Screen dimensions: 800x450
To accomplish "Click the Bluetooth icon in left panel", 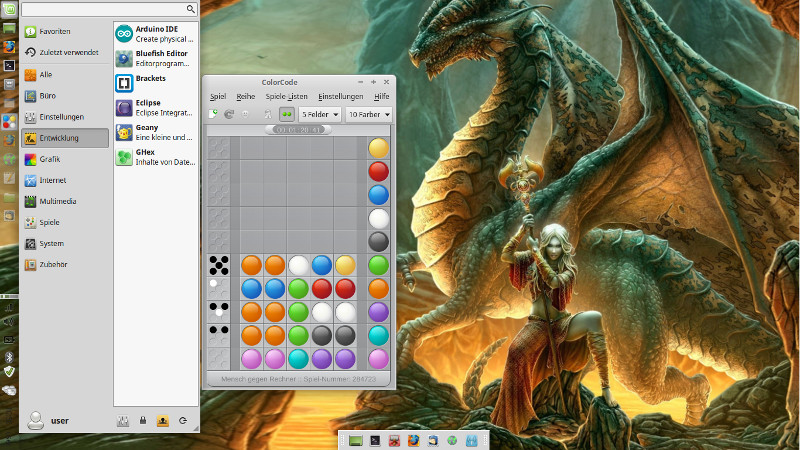I will click(x=9, y=356).
